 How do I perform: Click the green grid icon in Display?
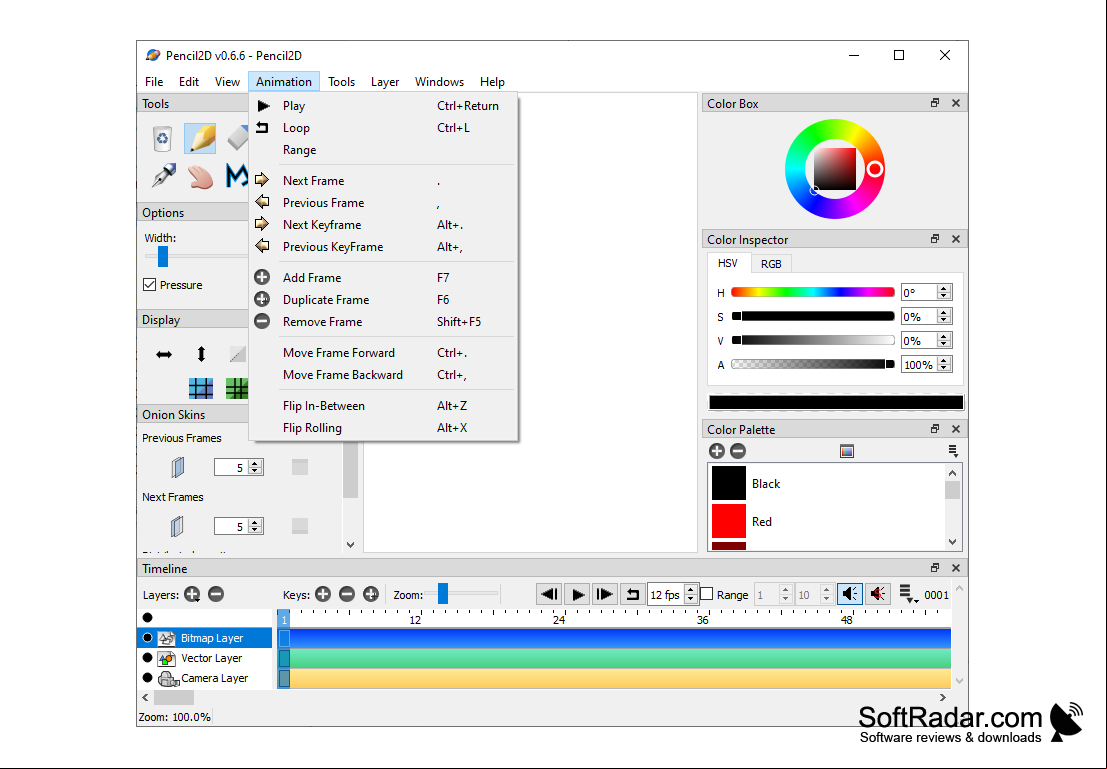pyautogui.click(x=237, y=388)
